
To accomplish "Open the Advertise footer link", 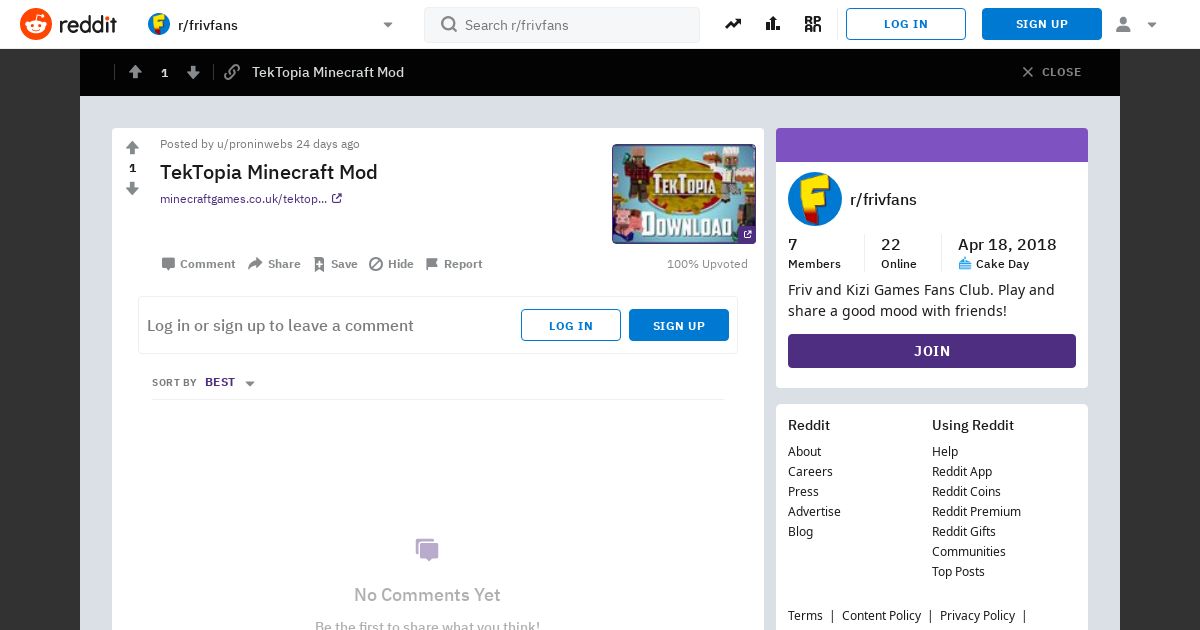I will click(814, 511).
